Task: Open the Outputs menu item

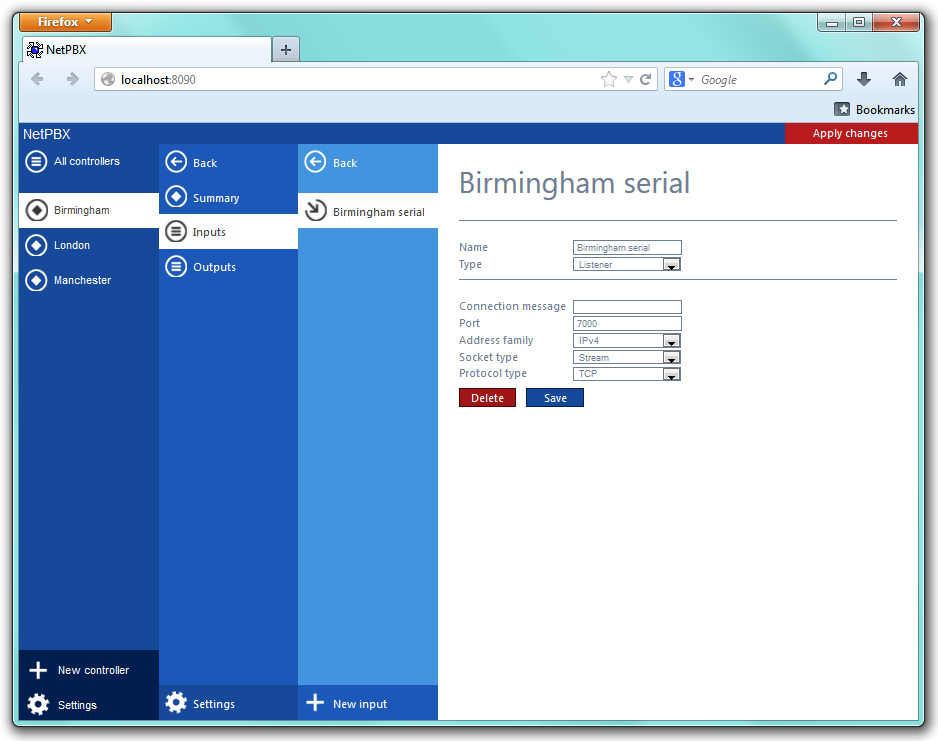Action: pos(214,267)
